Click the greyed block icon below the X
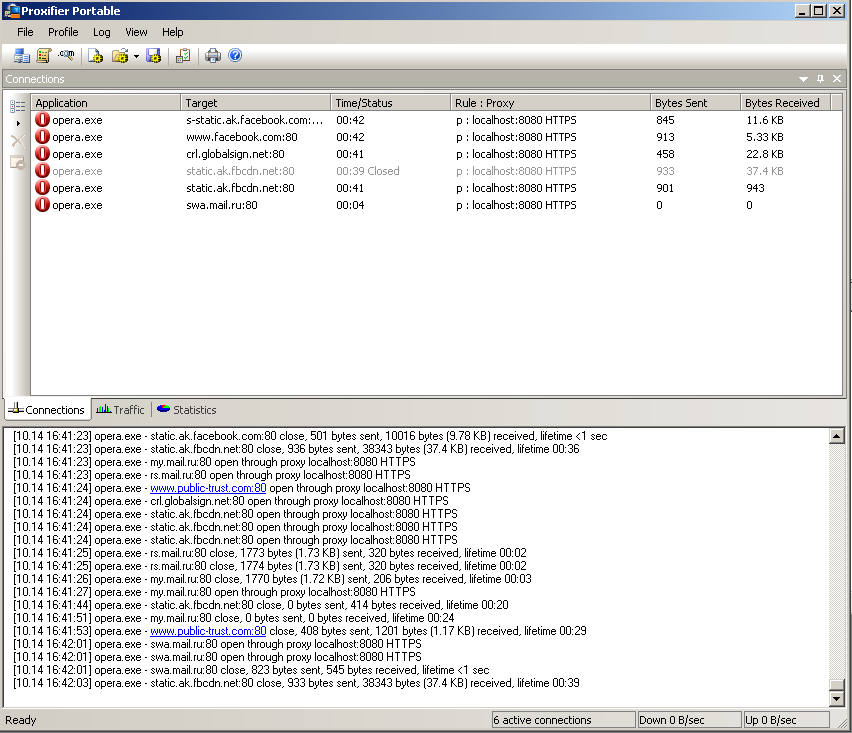852x733 pixels. point(17,162)
